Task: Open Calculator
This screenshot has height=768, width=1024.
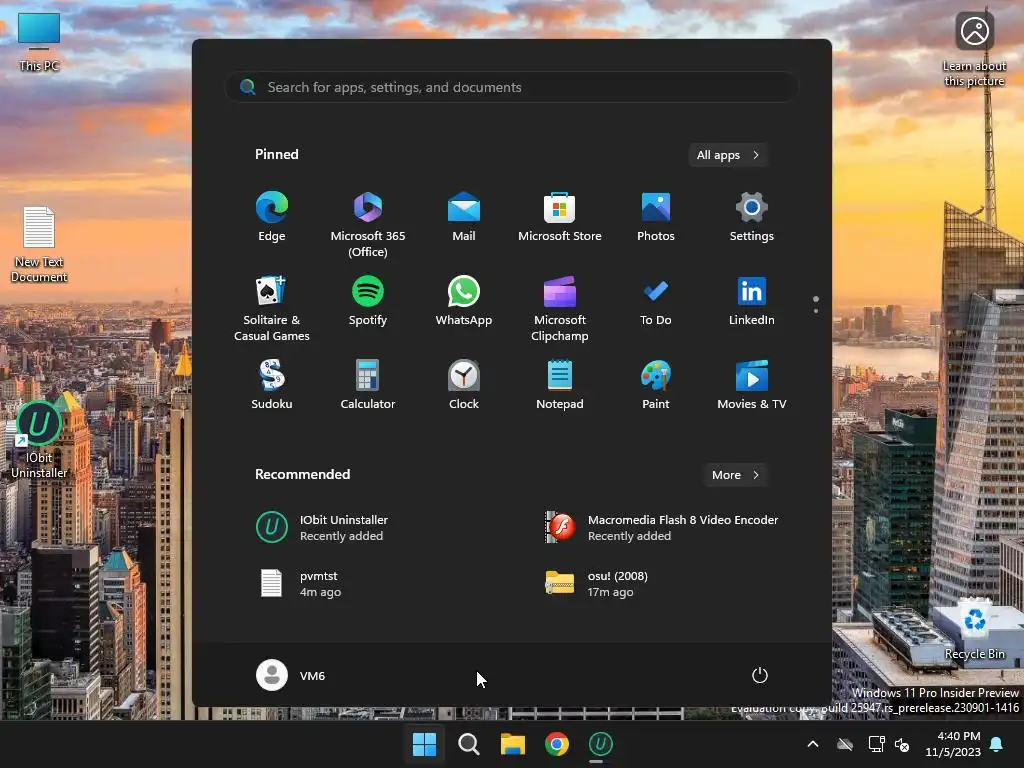Action: tap(368, 385)
